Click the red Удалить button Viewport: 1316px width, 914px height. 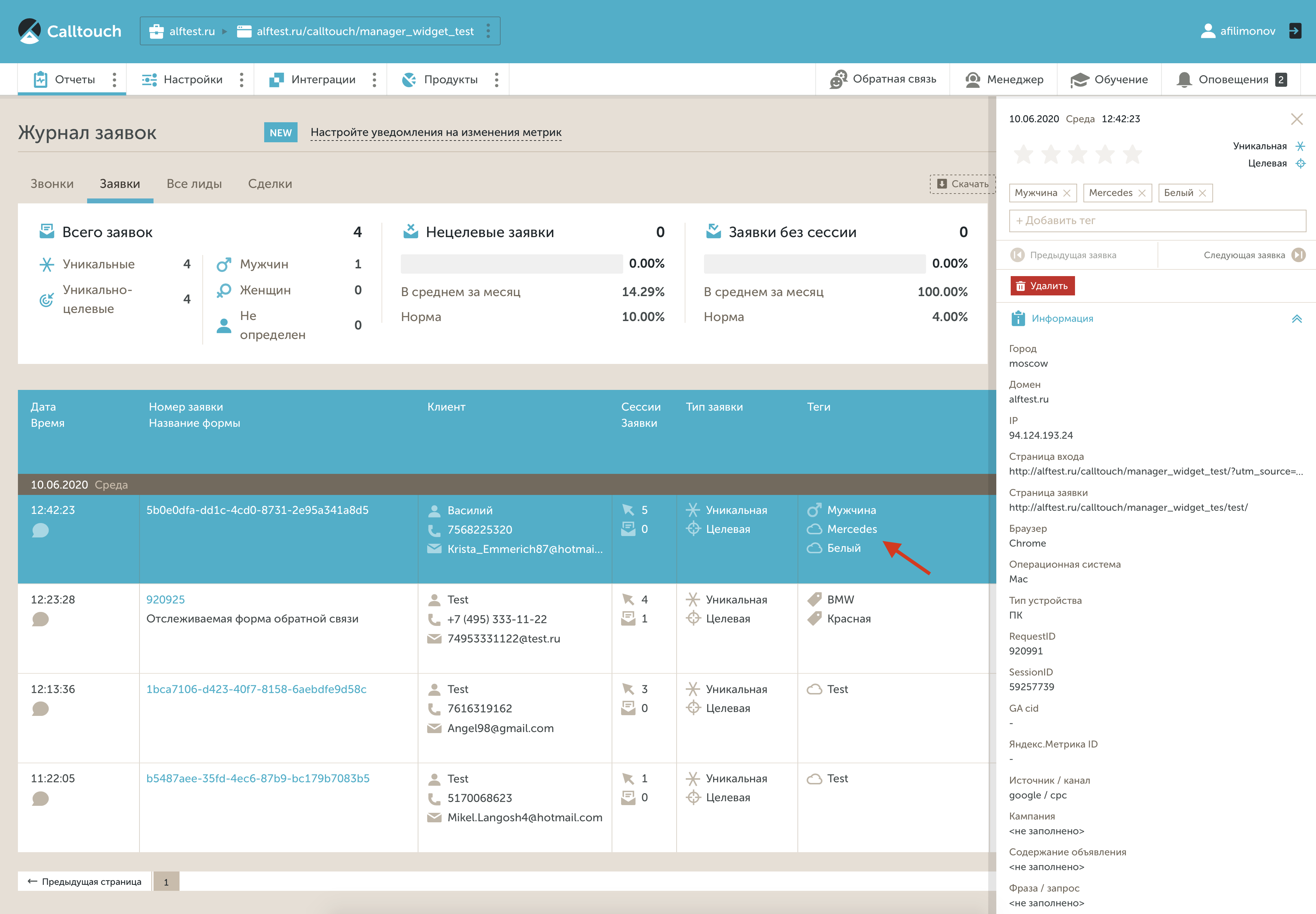point(1042,286)
